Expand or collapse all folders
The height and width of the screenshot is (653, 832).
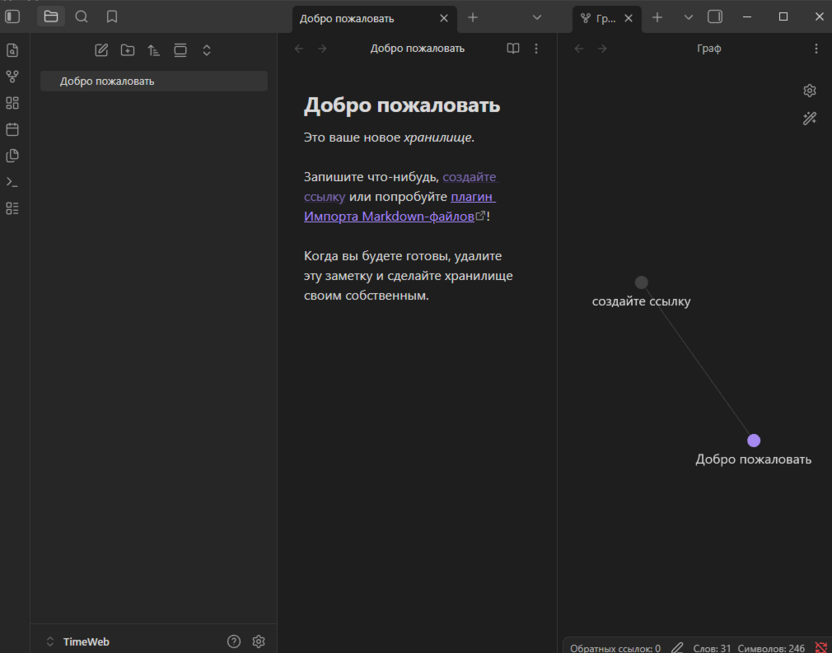pos(207,50)
